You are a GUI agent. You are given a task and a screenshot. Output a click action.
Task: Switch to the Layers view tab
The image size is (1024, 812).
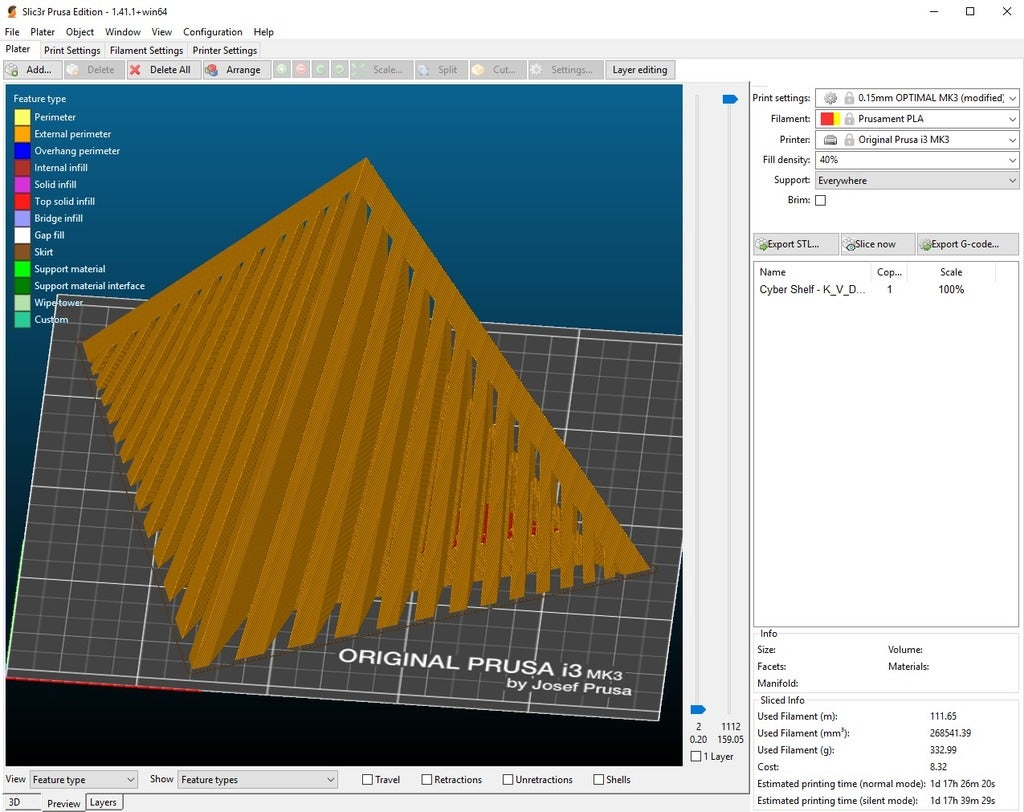point(103,802)
